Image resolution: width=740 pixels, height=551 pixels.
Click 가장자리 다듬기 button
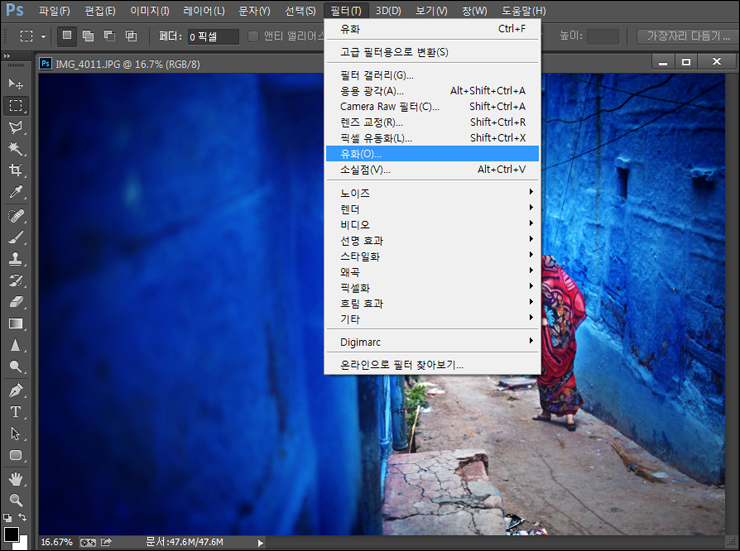coord(687,36)
